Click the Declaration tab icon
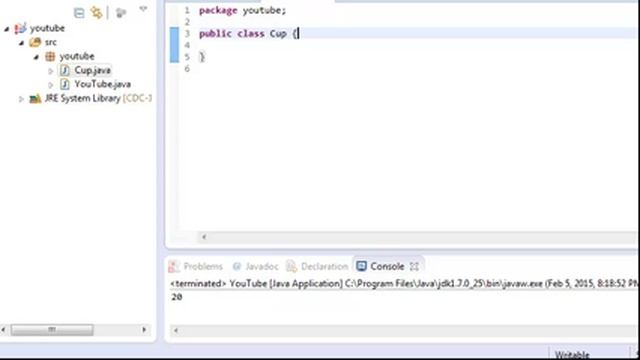Viewport: 640px width, 360px height. click(x=291, y=267)
